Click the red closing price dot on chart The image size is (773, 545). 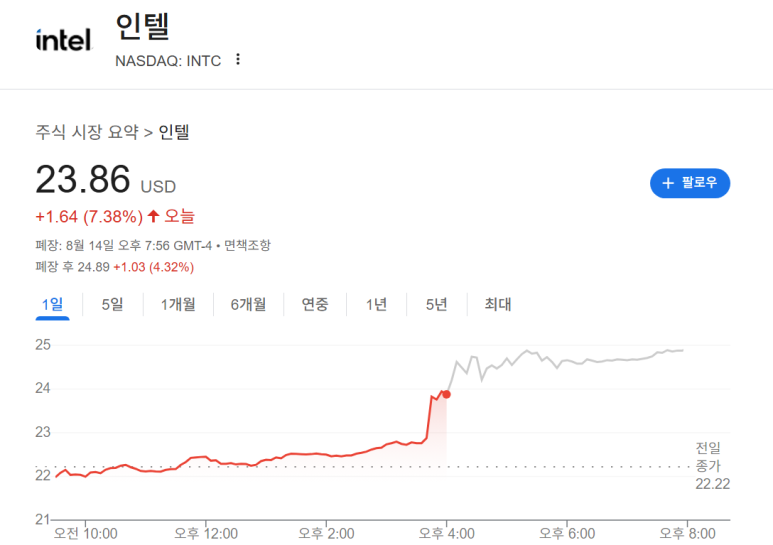pos(446,394)
